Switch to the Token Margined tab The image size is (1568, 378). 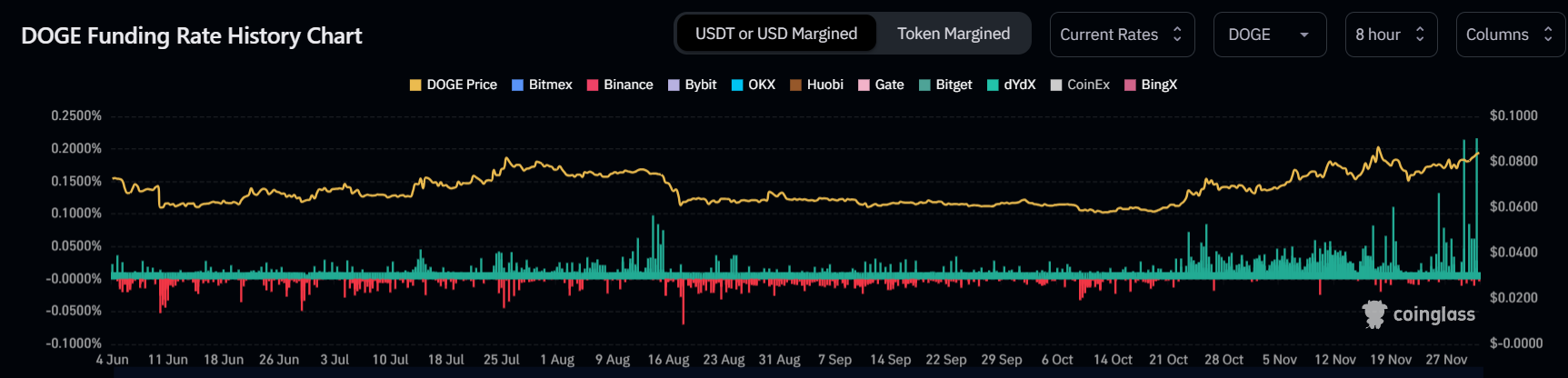click(x=954, y=34)
